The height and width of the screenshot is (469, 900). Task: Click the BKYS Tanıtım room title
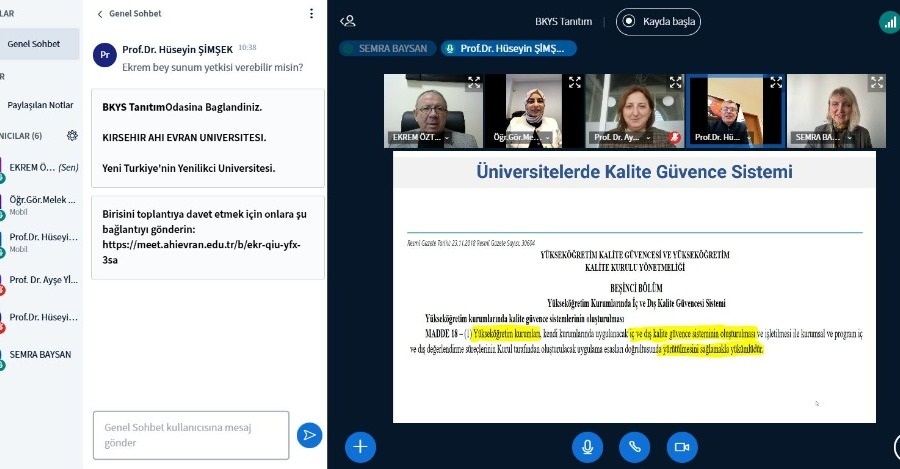[x=563, y=22]
